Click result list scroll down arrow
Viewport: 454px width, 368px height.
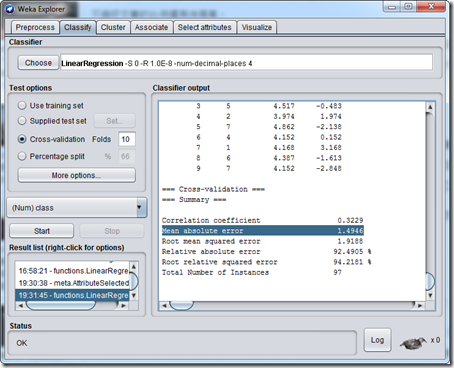(x=134, y=295)
